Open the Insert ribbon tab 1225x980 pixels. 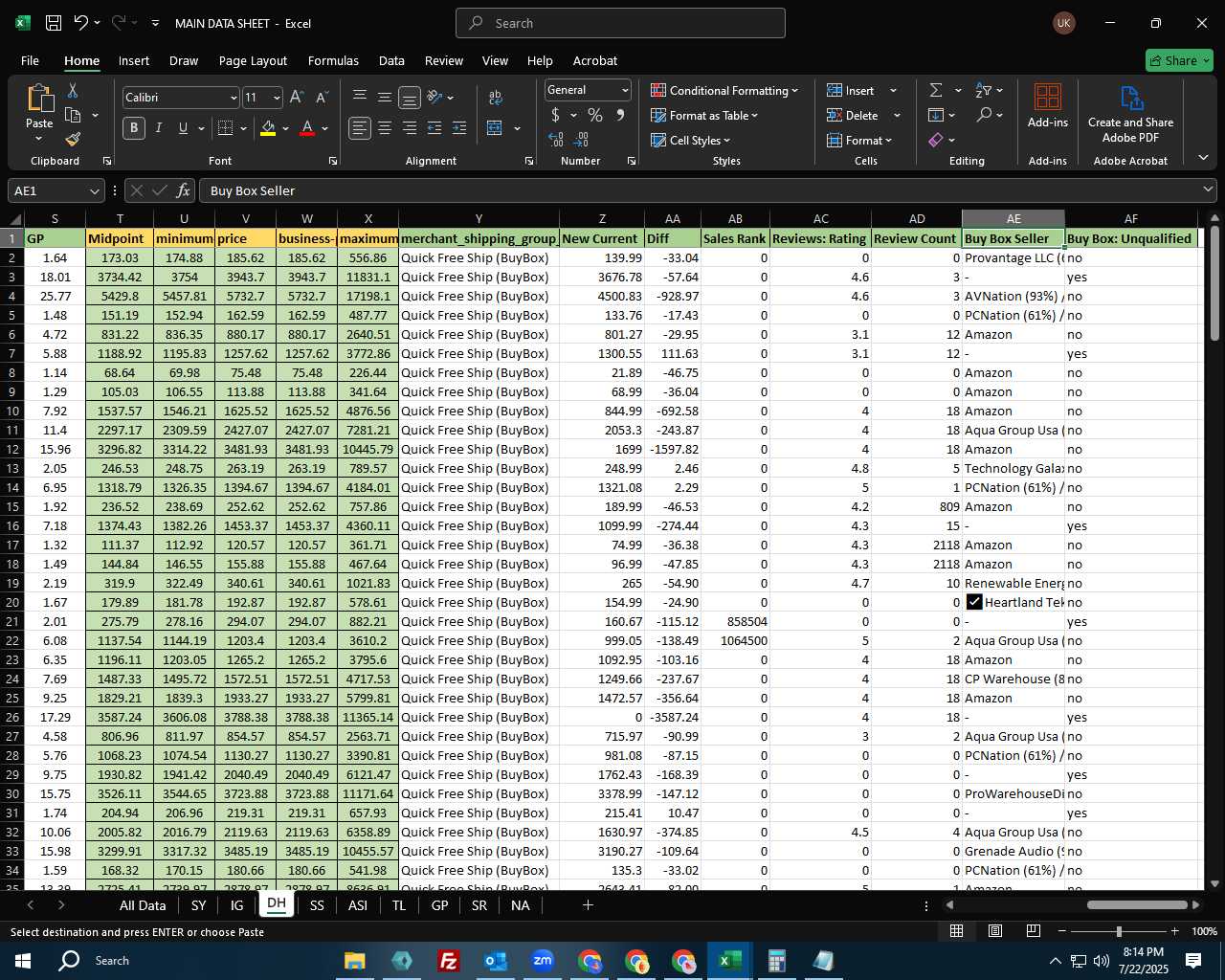[x=134, y=60]
